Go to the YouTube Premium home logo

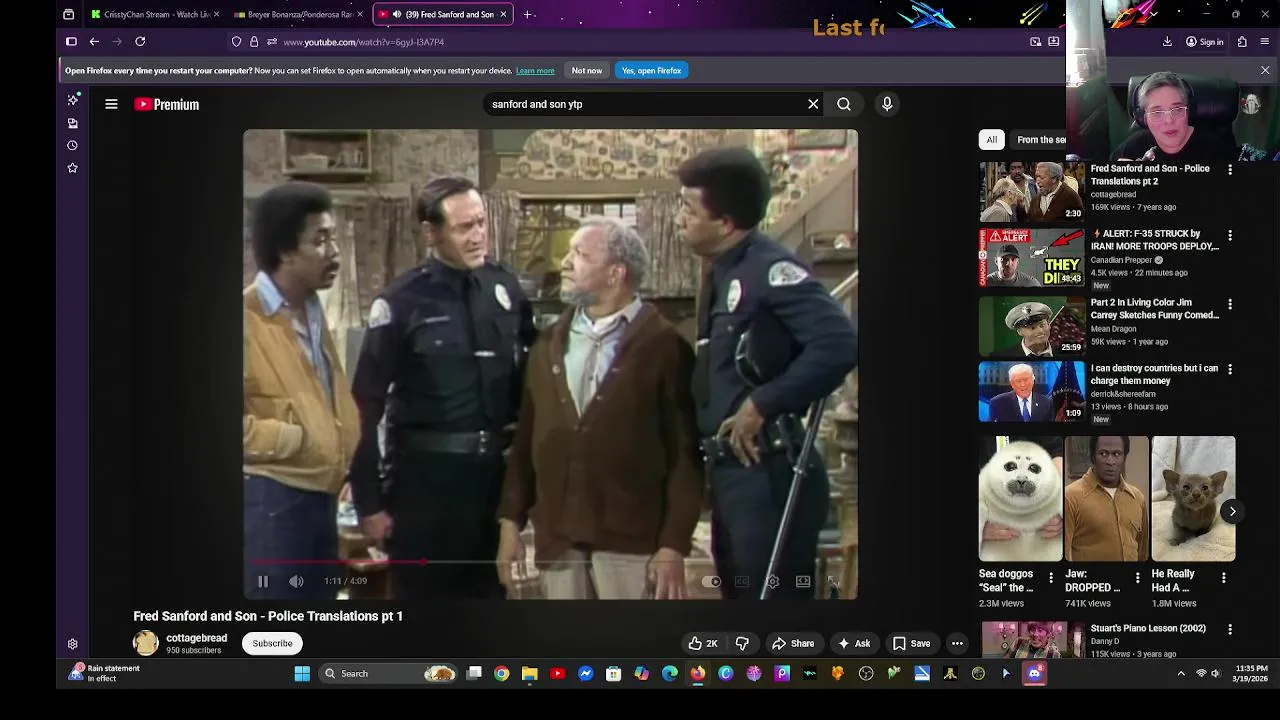167,104
